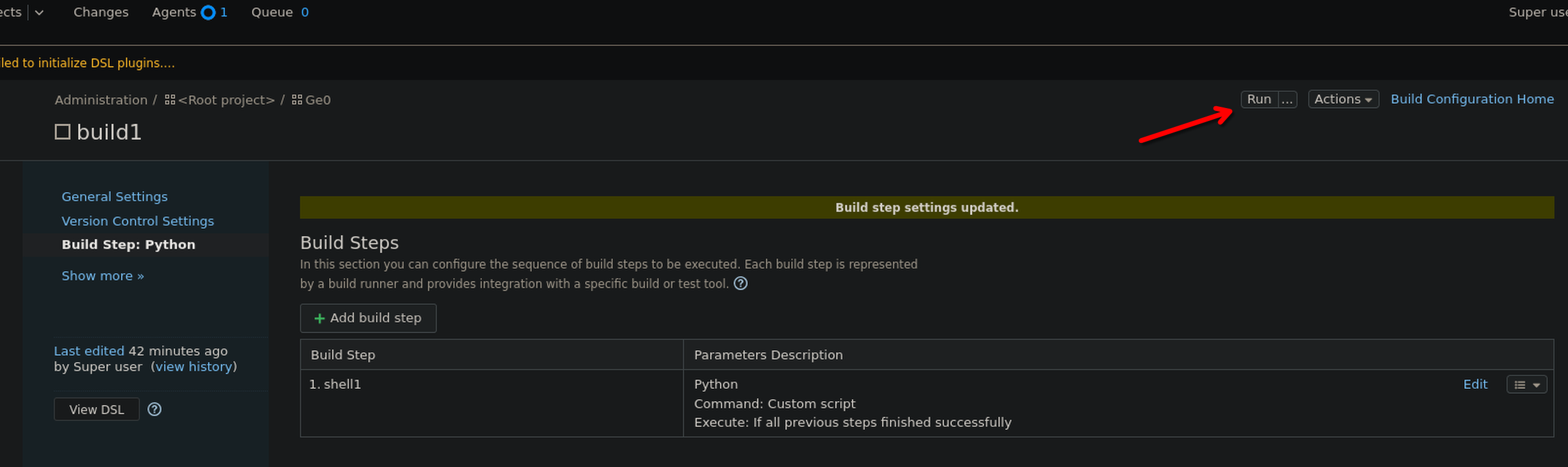This screenshot has width=1568, height=467.
Task: Expand Show more settings list
Action: 103,276
